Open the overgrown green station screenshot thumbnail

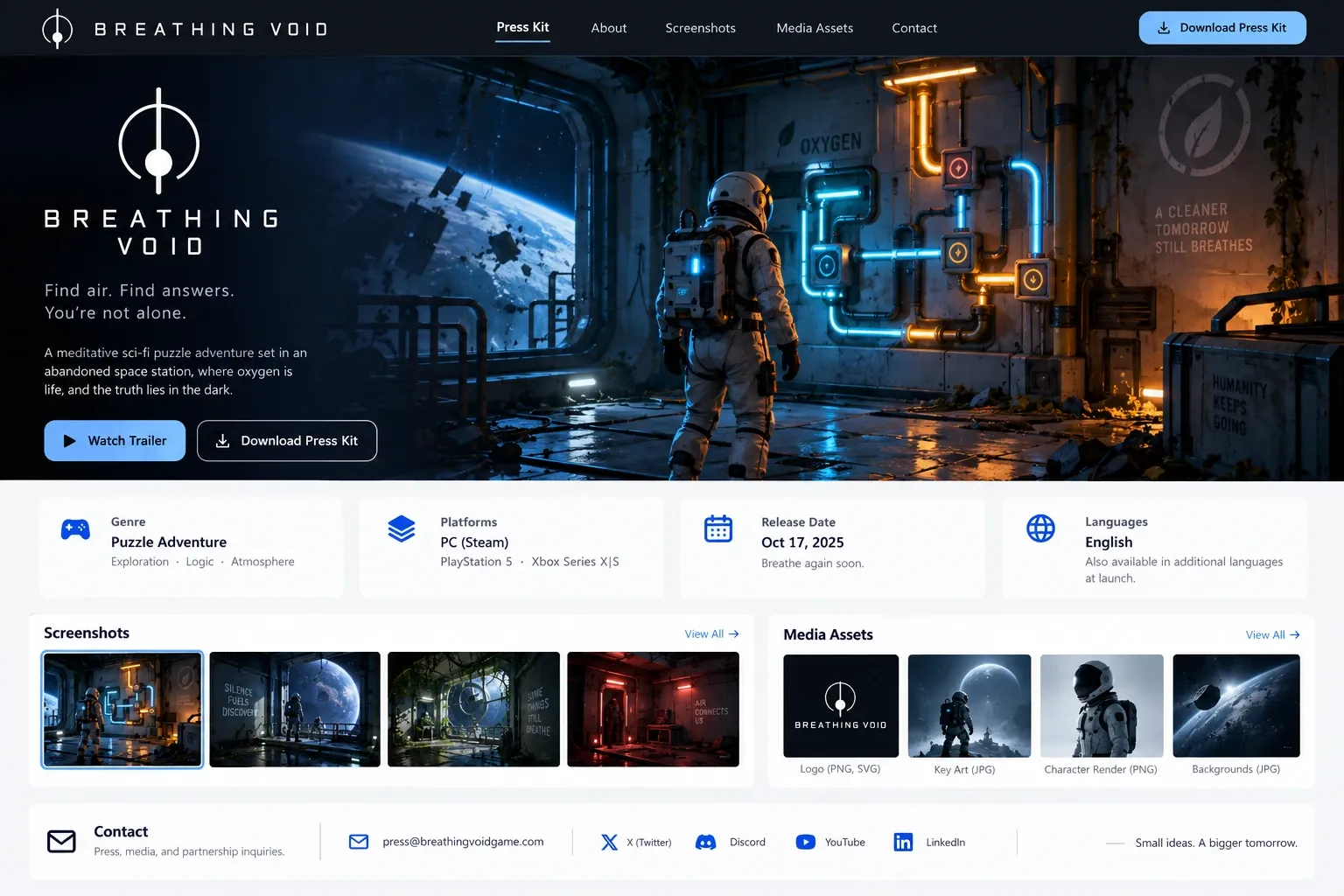(473, 710)
